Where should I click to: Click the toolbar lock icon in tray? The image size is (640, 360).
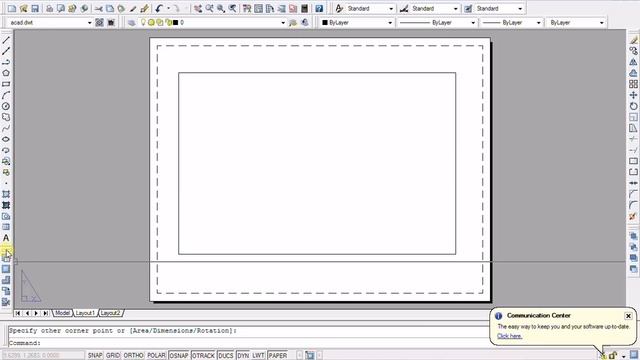coord(613,355)
